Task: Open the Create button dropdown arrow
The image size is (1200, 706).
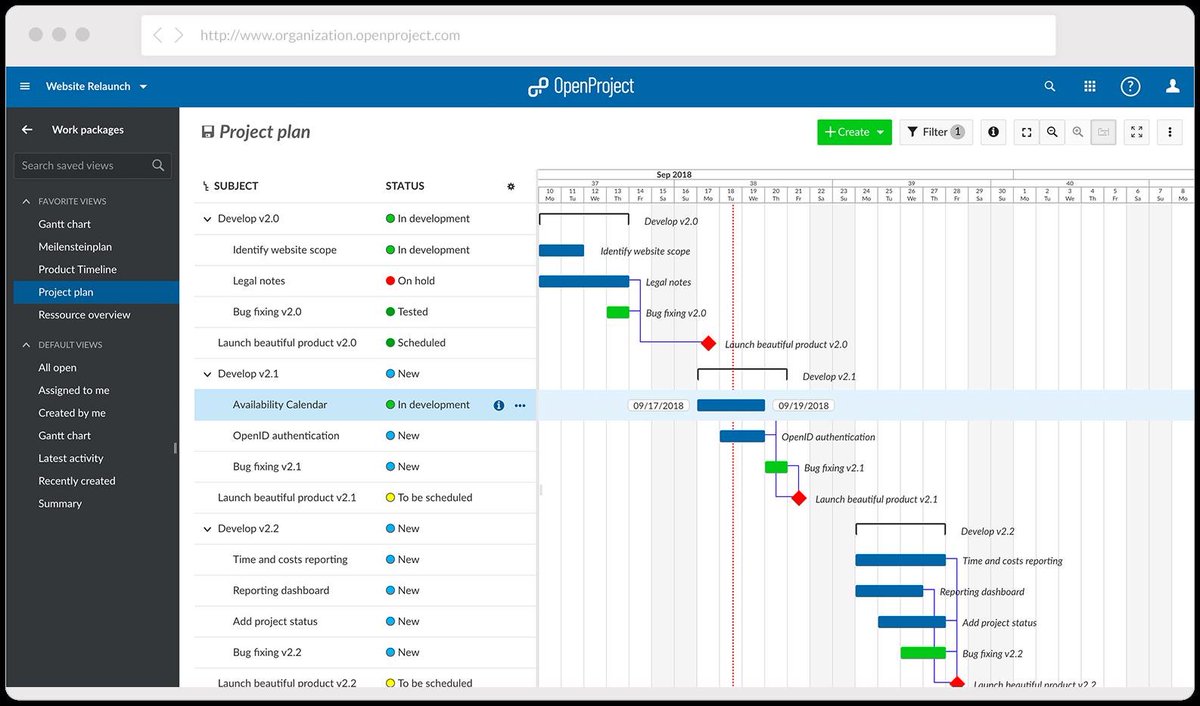Action: [881, 132]
